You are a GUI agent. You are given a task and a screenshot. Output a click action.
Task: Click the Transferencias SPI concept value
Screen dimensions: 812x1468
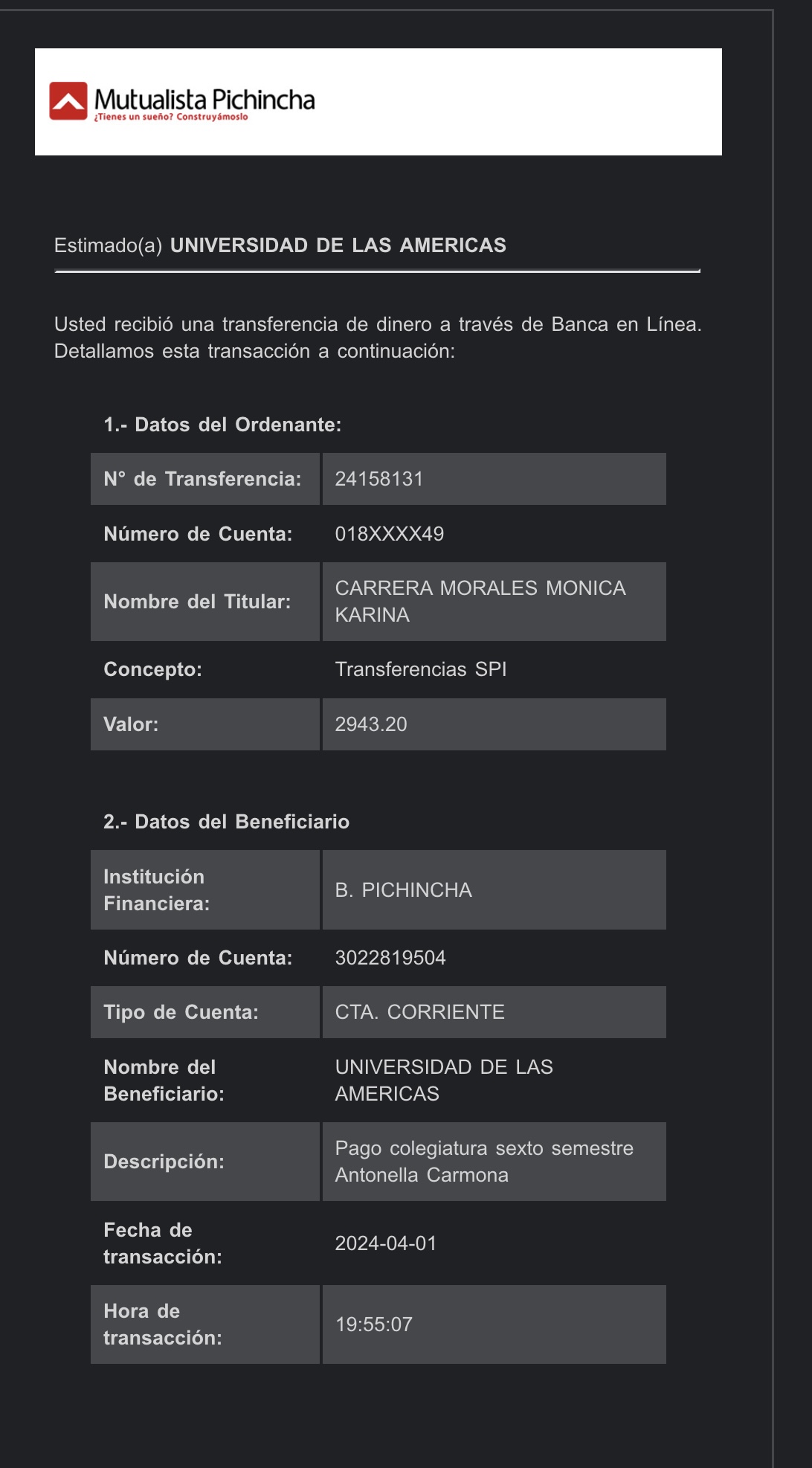point(421,669)
